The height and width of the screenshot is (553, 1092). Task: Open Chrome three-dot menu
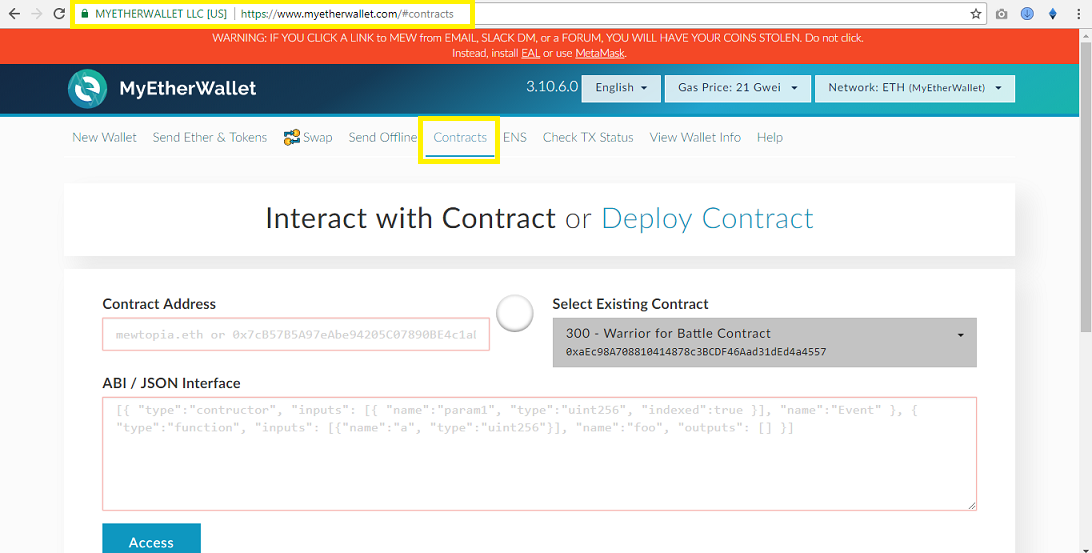pos(1079,14)
